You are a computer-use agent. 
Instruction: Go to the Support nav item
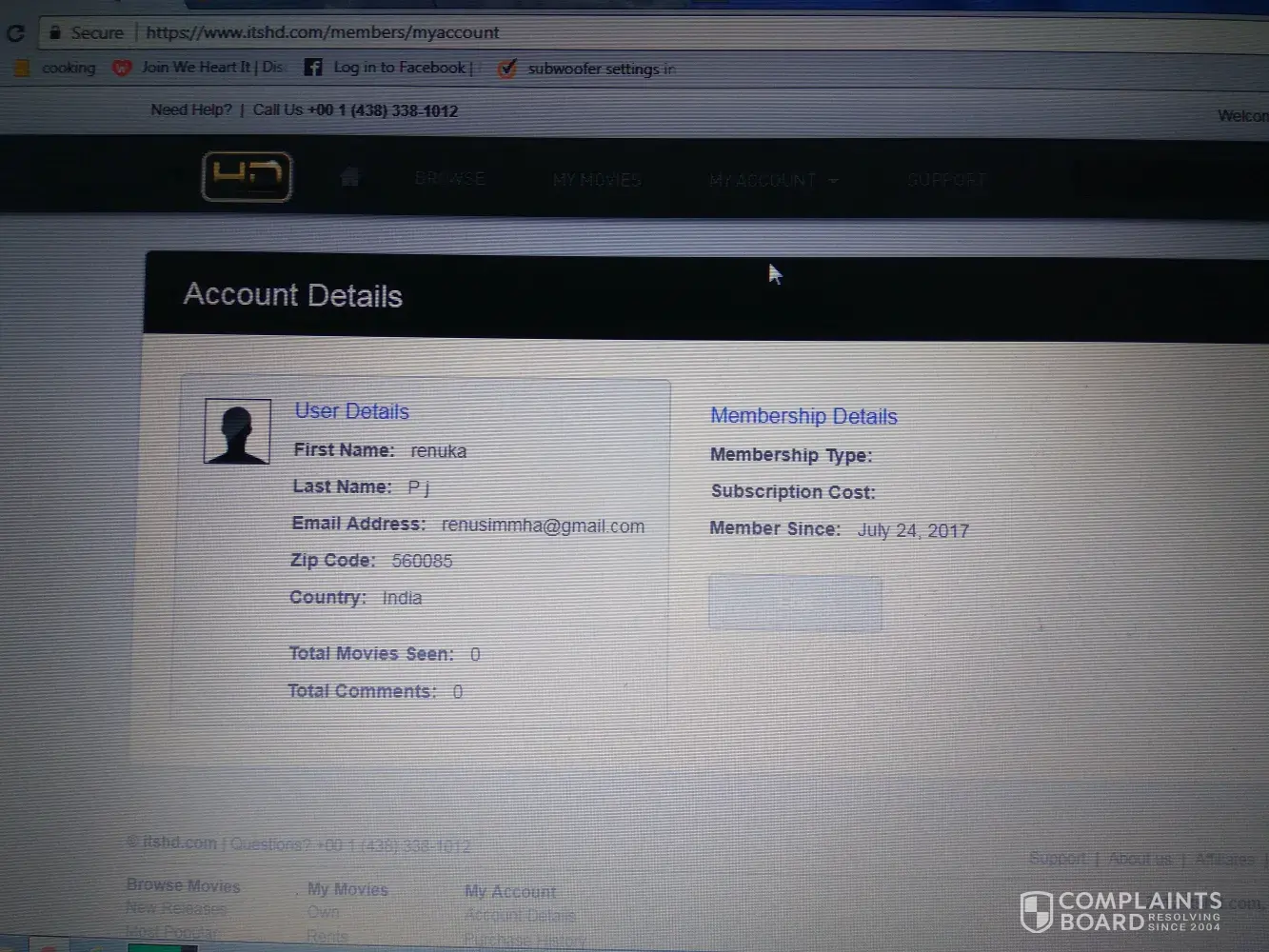(x=945, y=180)
